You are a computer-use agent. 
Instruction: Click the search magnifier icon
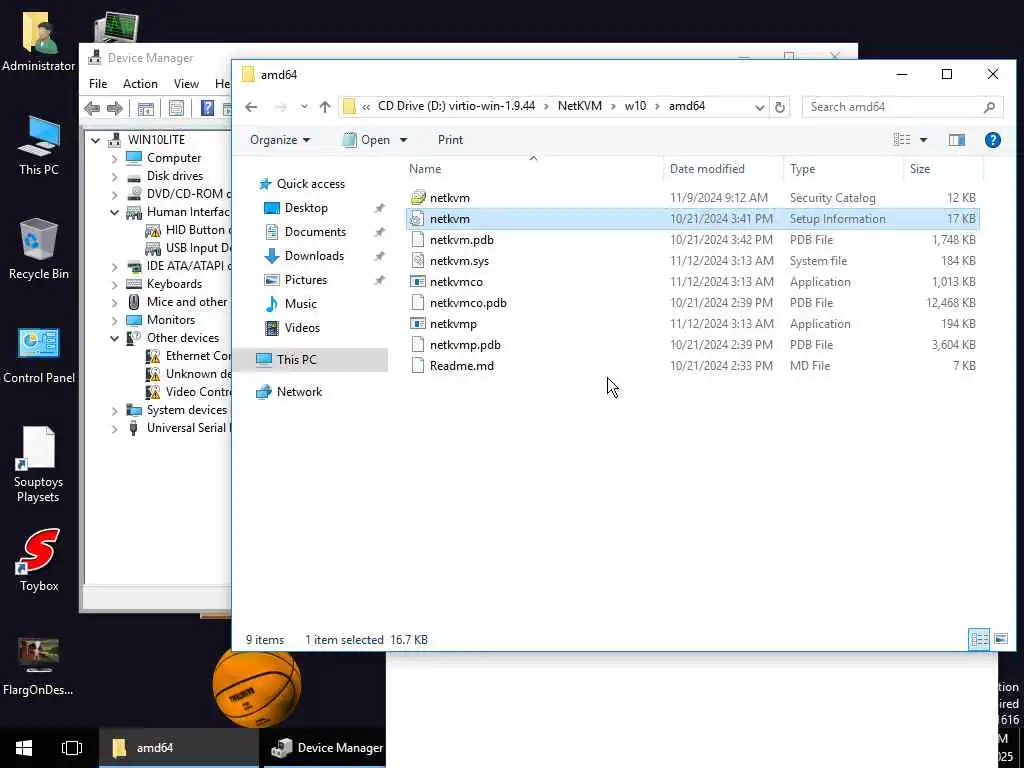(x=989, y=107)
